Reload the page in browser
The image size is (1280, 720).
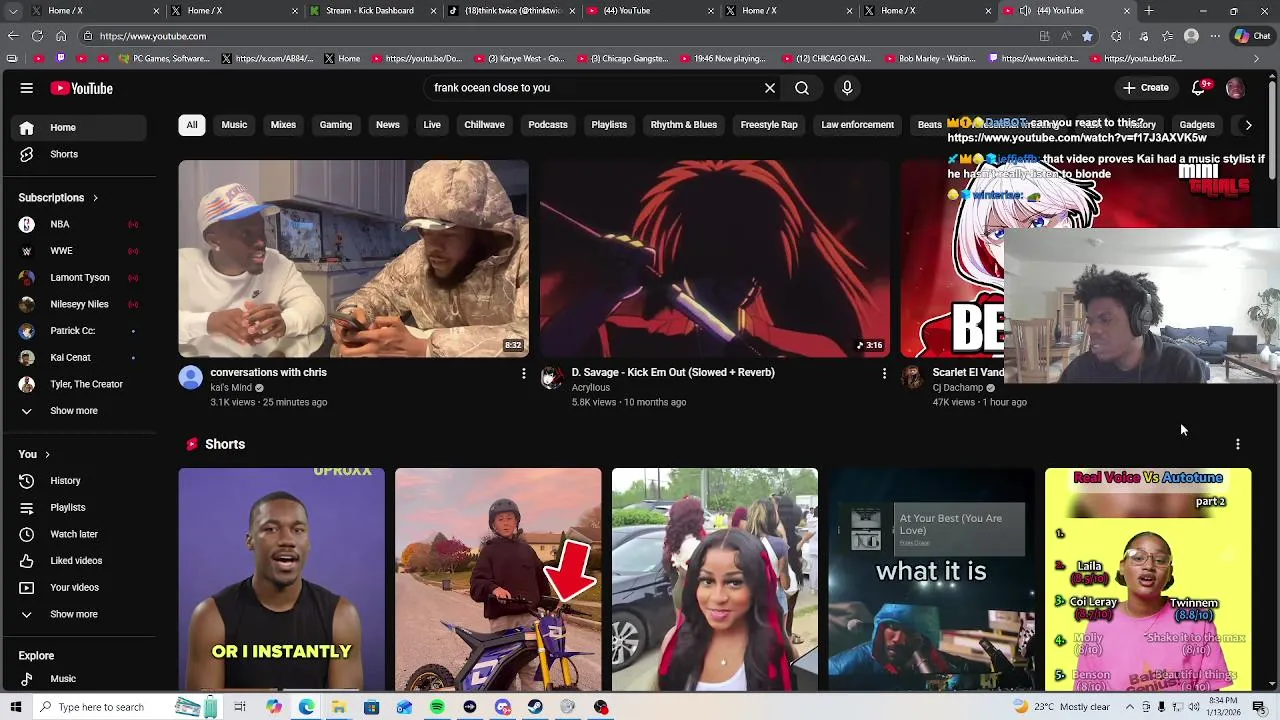click(x=37, y=36)
